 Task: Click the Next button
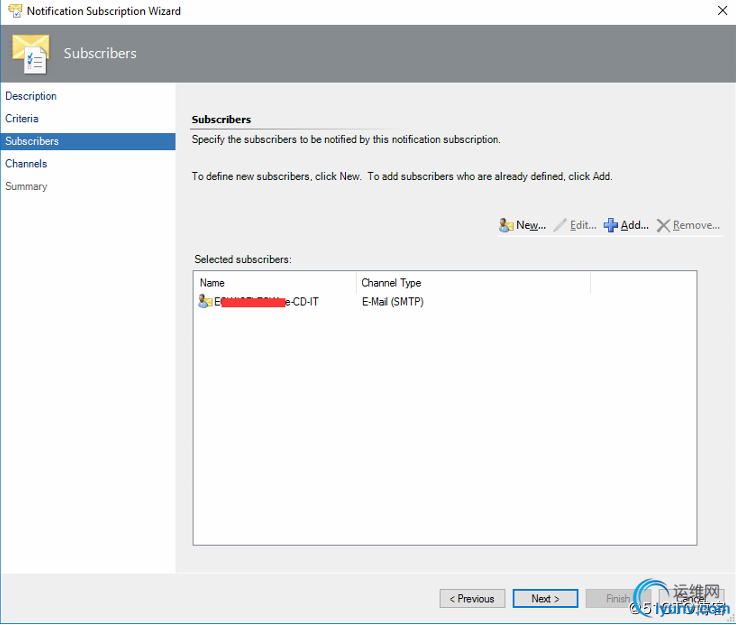pyautogui.click(x=545, y=599)
